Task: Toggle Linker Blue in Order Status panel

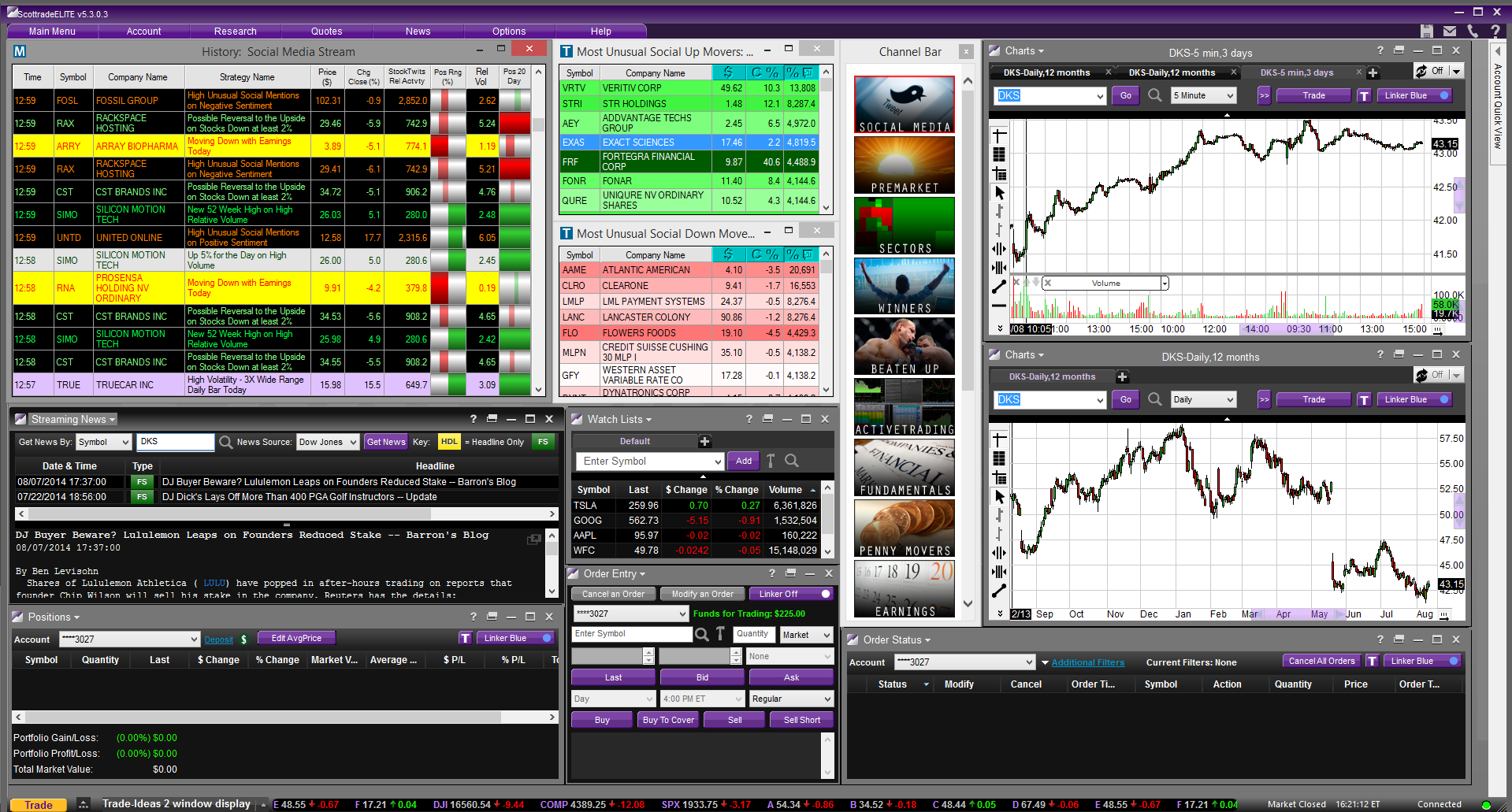Action: pyautogui.click(x=1424, y=661)
